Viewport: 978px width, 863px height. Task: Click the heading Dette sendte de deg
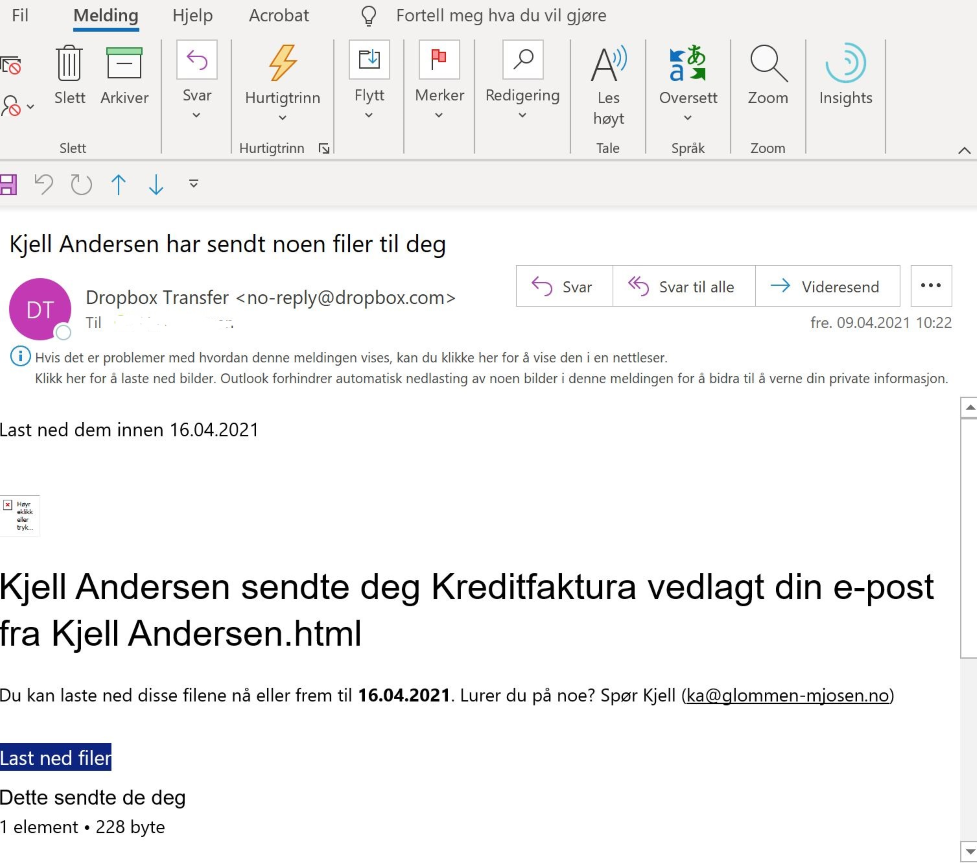pos(93,797)
